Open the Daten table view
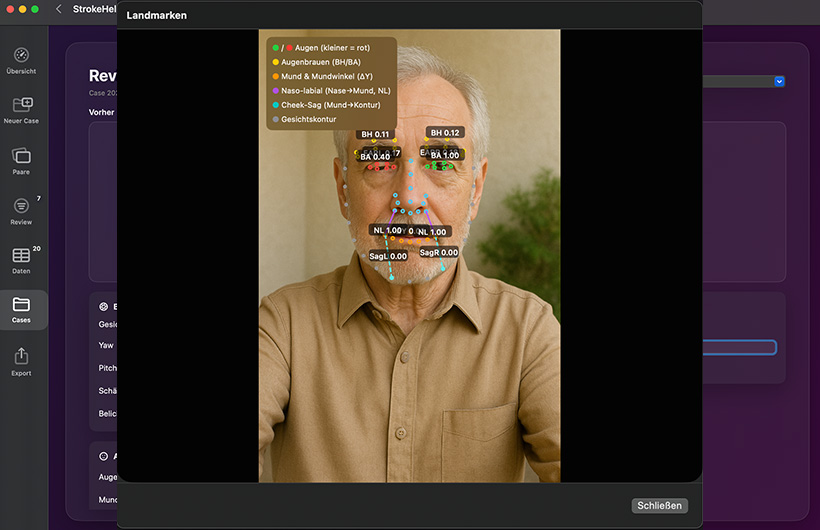This screenshot has height=530, width=820. pos(22,257)
